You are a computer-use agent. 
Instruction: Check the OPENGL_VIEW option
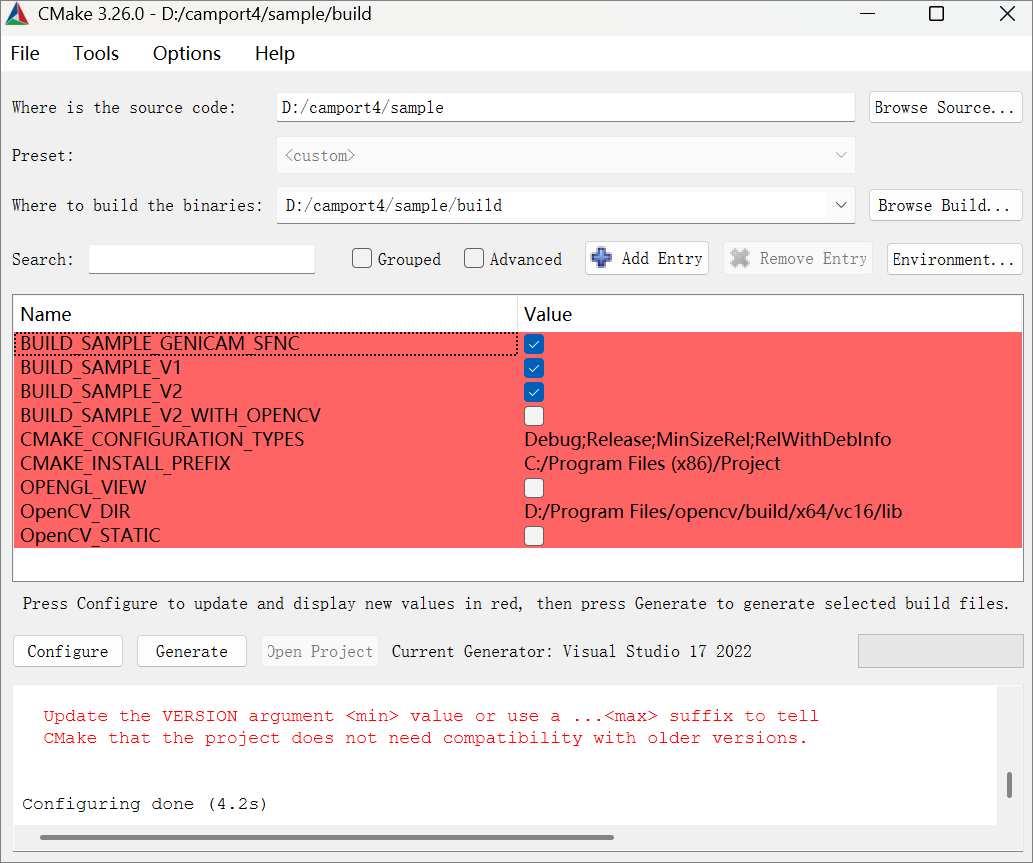pyautogui.click(x=534, y=488)
